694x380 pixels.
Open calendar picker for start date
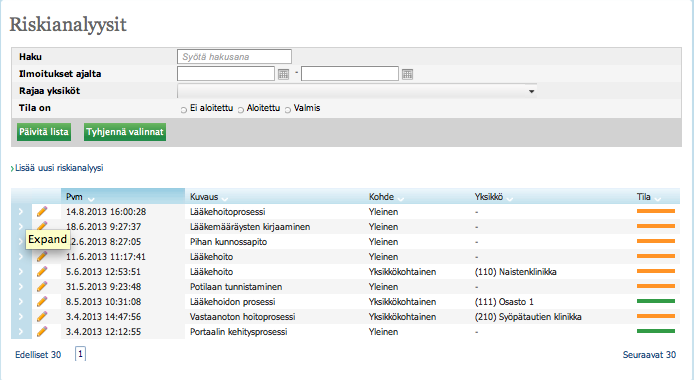[x=283, y=74]
